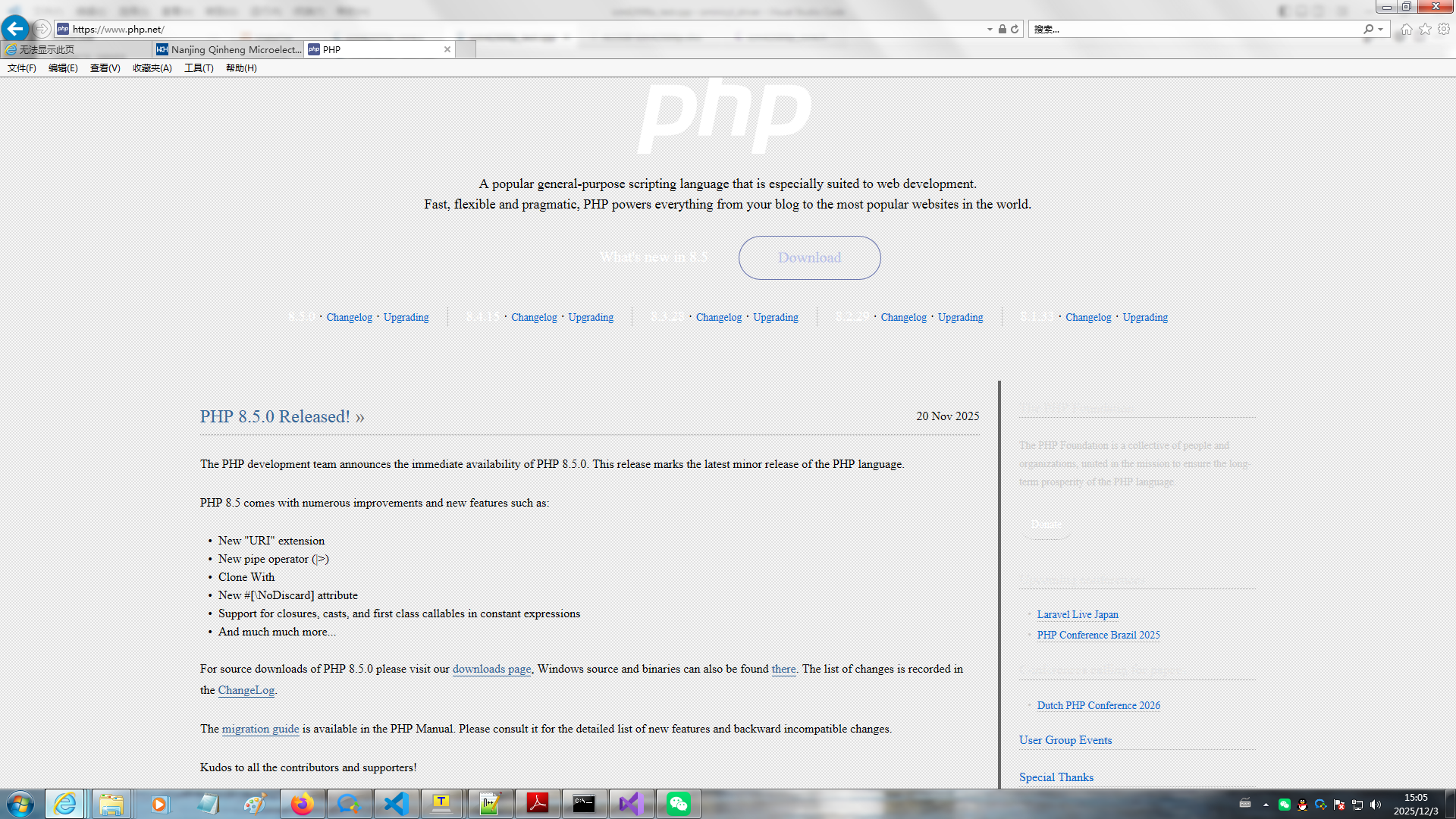Image resolution: width=1456 pixels, height=819 pixels.
Task: Click the search magnifier icon
Action: tap(1368, 29)
